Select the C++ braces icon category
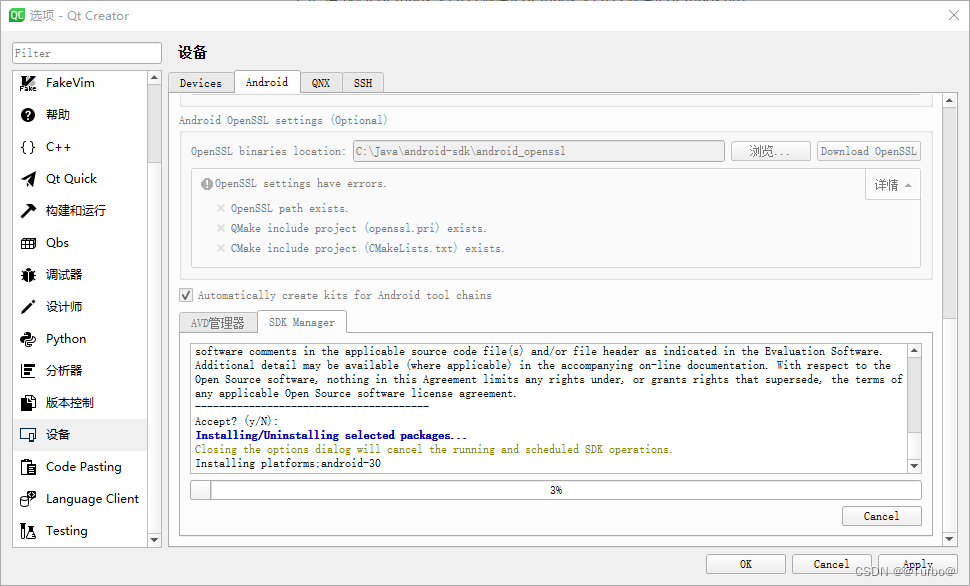The width and height of the screenshot is (970, 586). click(x=28, y=147)
